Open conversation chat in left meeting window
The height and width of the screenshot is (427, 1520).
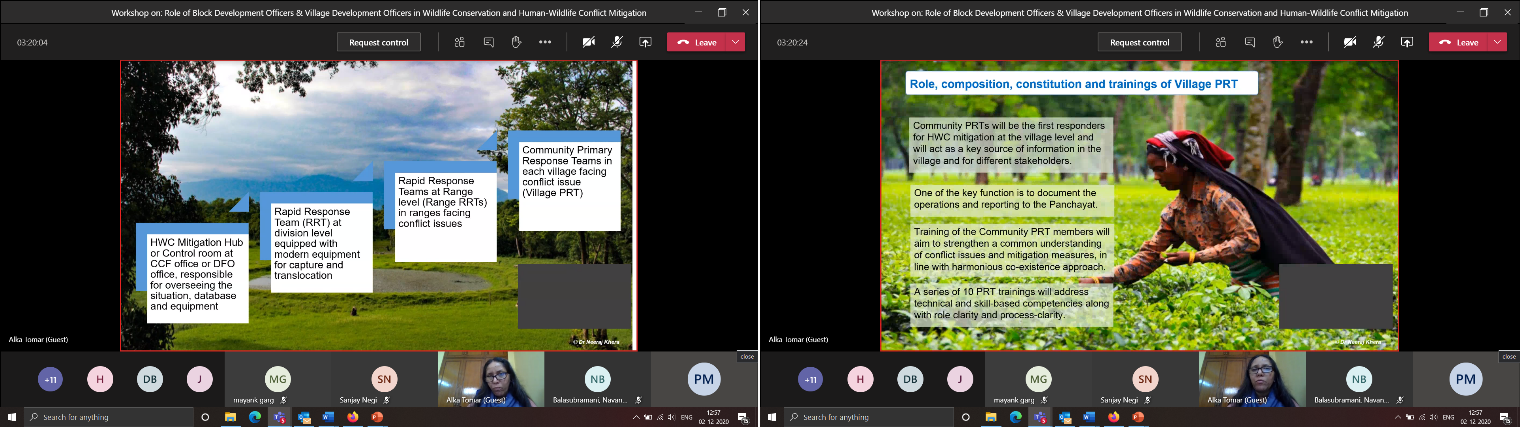tap(488, 42)
